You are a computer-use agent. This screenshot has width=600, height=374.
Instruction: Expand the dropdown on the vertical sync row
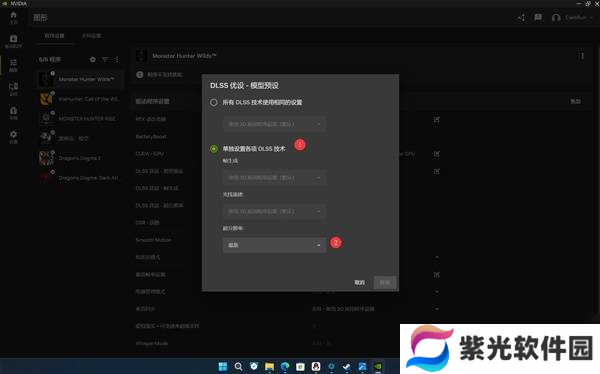[436, 309]
